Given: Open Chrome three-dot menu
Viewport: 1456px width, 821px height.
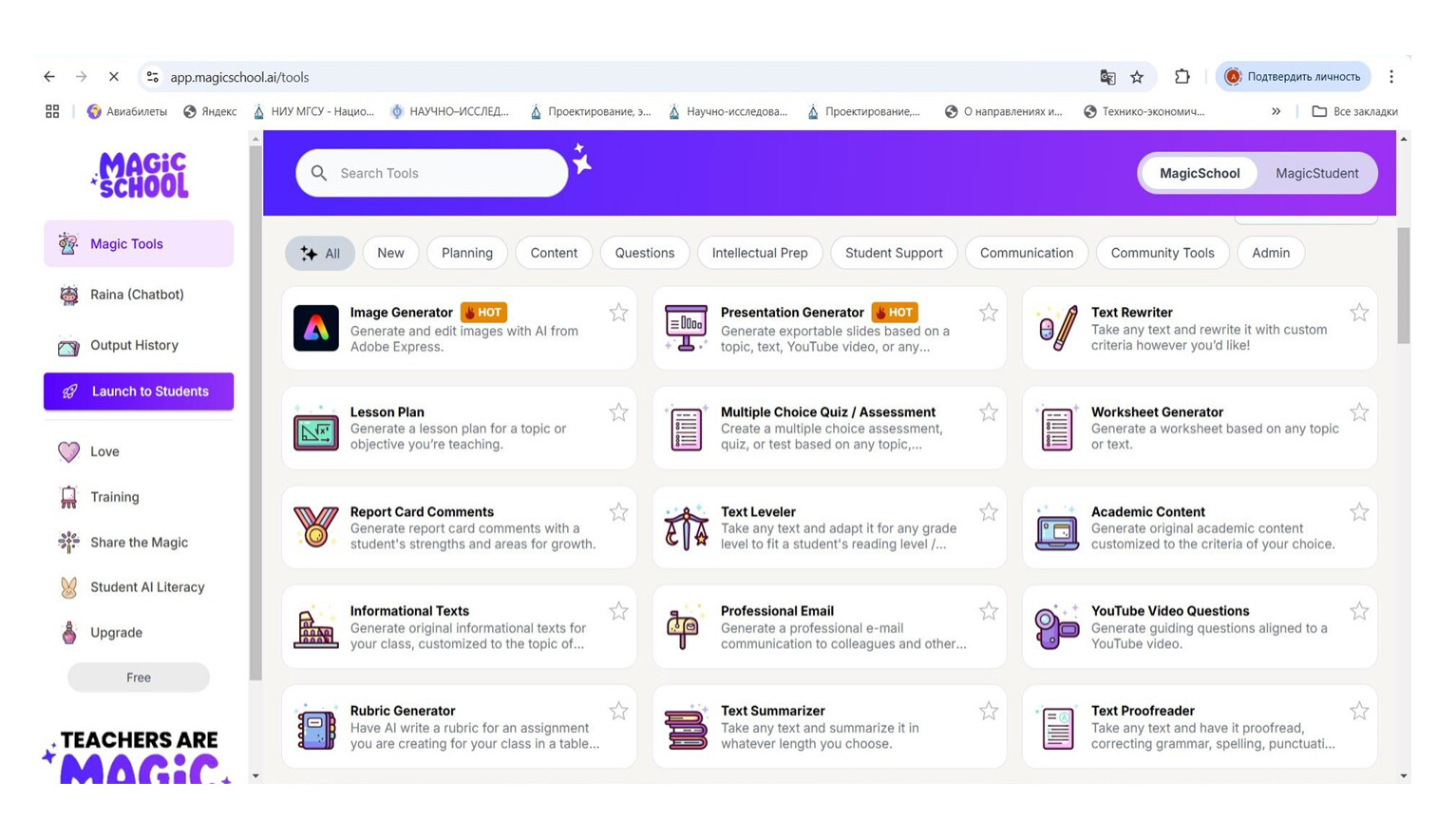Looking at the screenshot, I should (x=1391, y=77).
